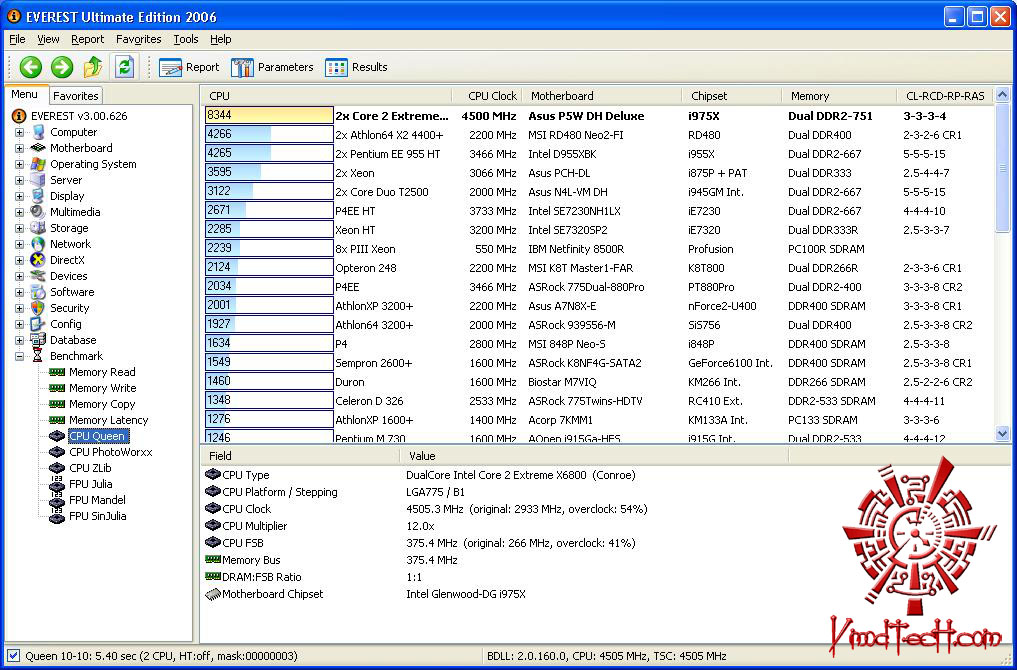Open the Results toolbar button
The height and width of the screenshot is (670, 1017).
[356, 67]
